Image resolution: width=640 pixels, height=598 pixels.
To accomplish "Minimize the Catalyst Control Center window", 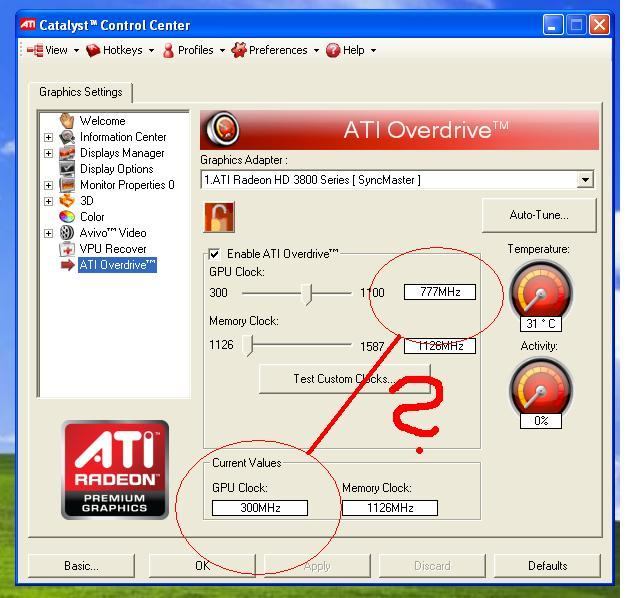I will [x=553, y=24].
